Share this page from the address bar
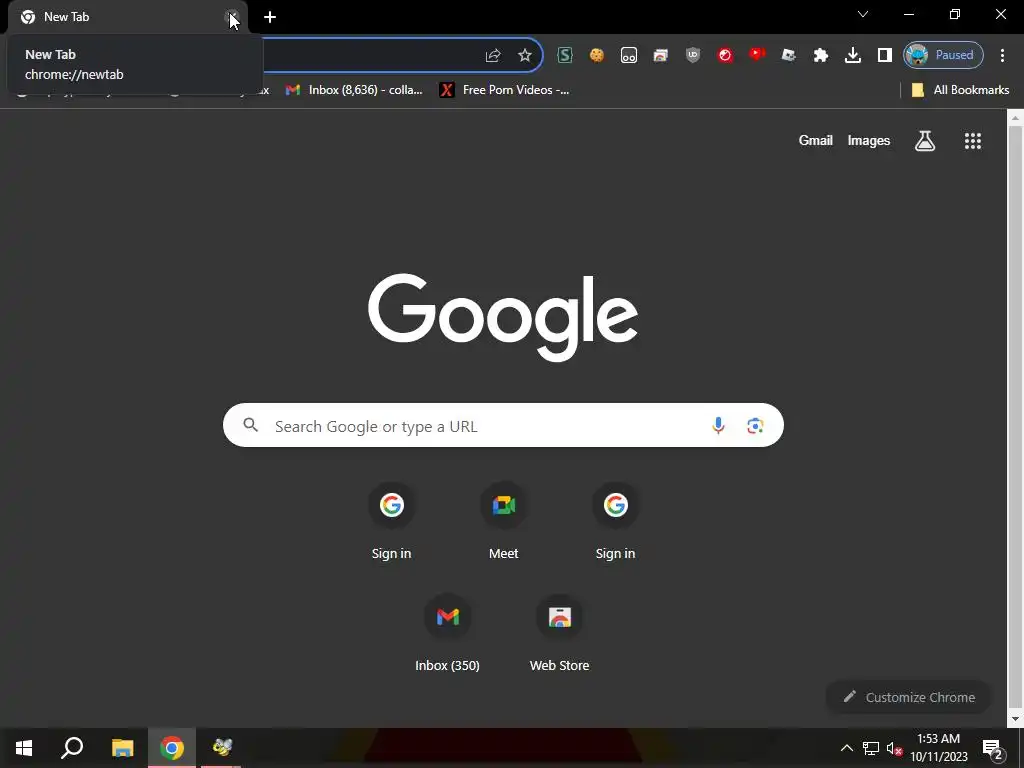1024x768 pixels. click(x=493, y=55)
